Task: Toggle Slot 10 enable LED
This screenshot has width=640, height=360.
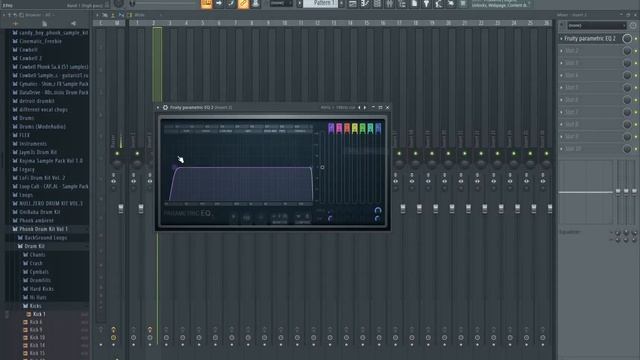Action: point(636,149)
